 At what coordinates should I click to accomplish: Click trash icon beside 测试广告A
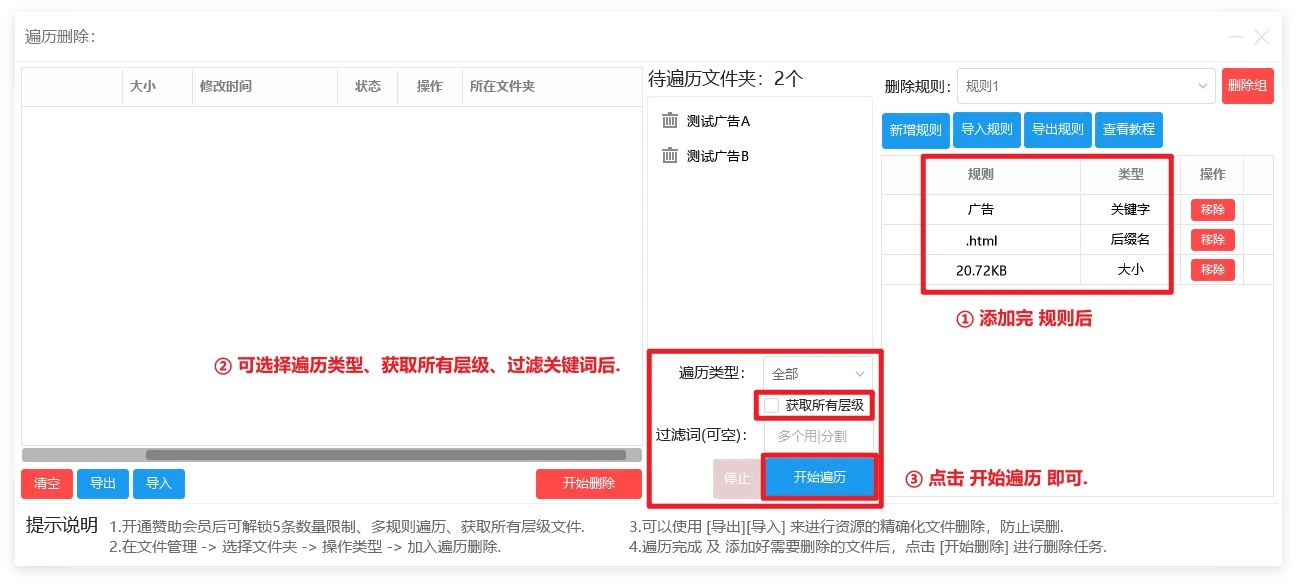pyautogui.click(x=669, y=121)
